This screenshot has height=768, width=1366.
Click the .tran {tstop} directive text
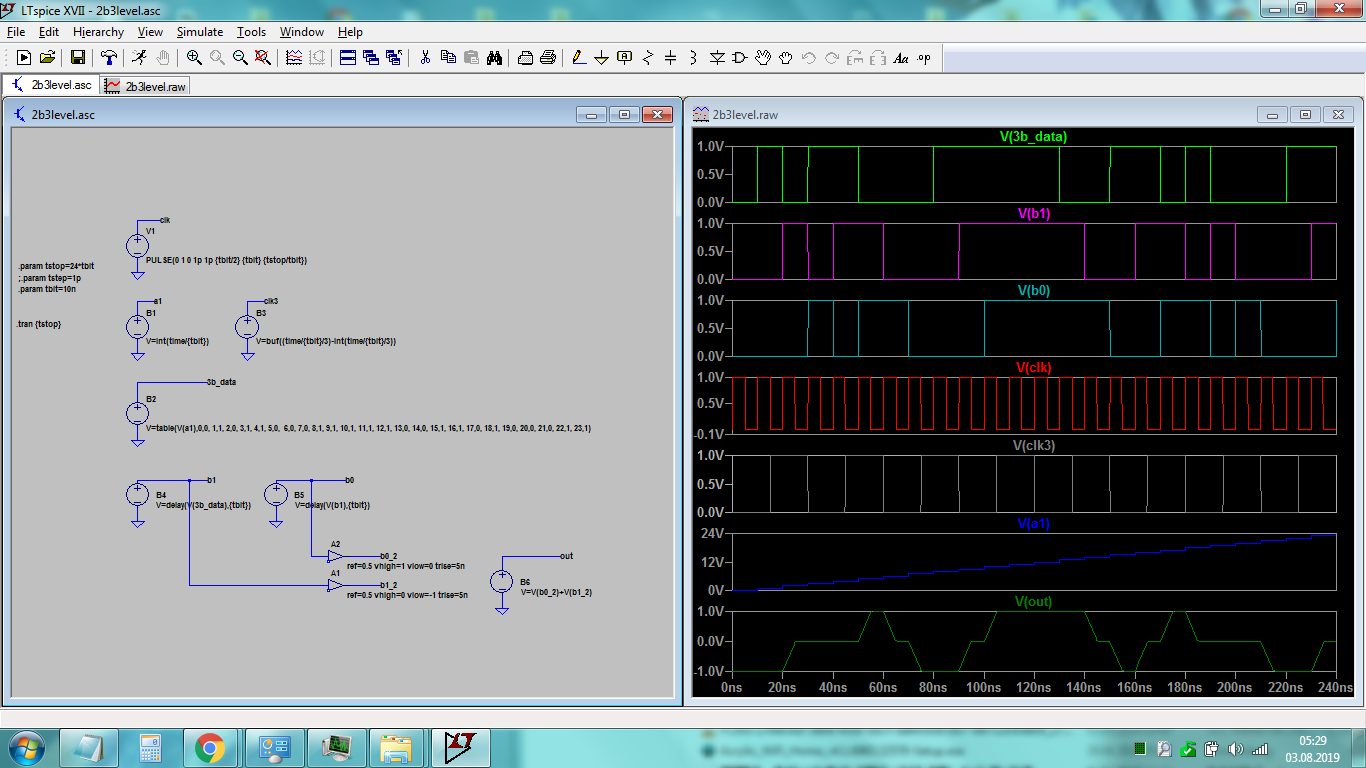tap(40, 324)
